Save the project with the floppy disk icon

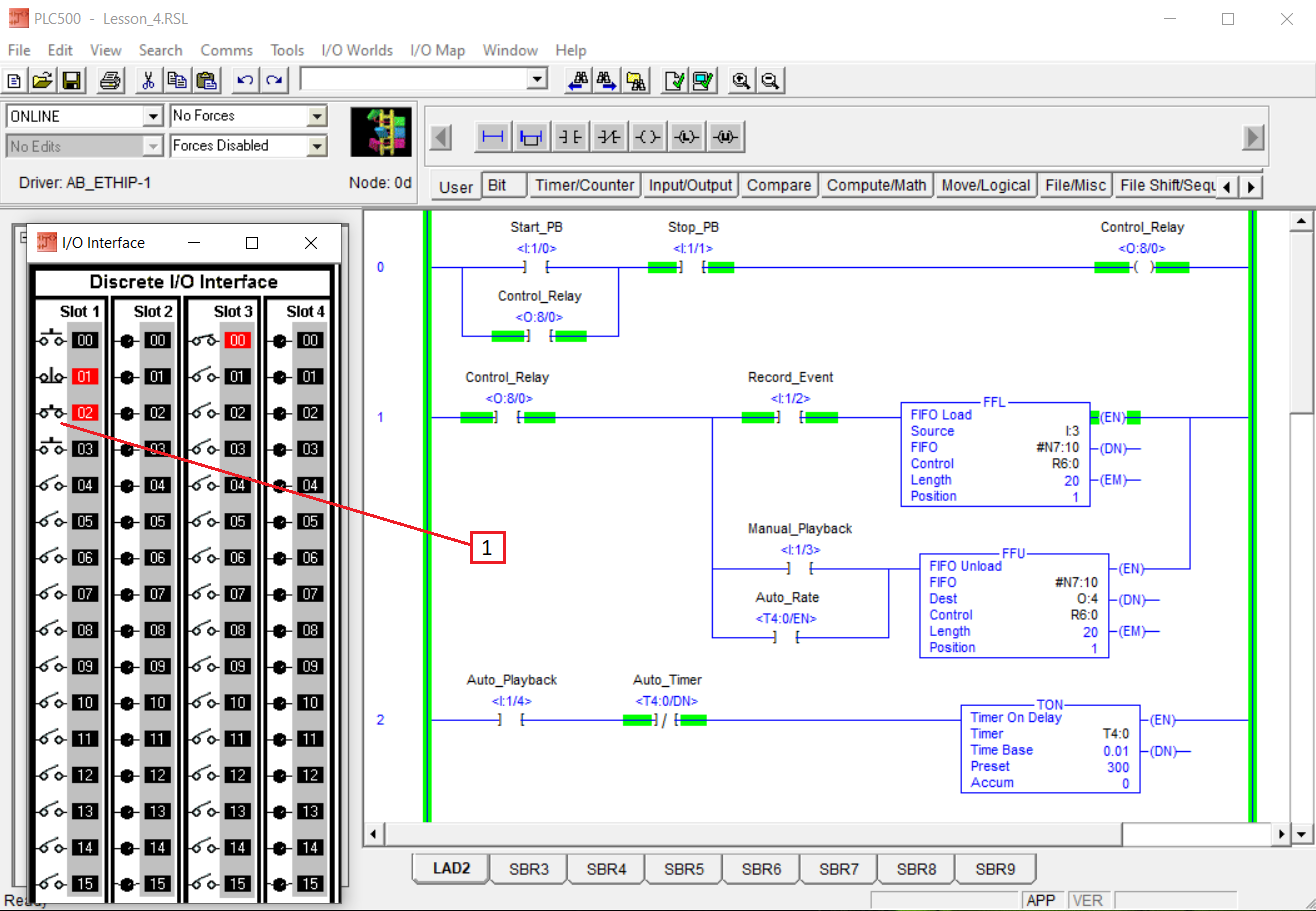(x=71, y=81)
